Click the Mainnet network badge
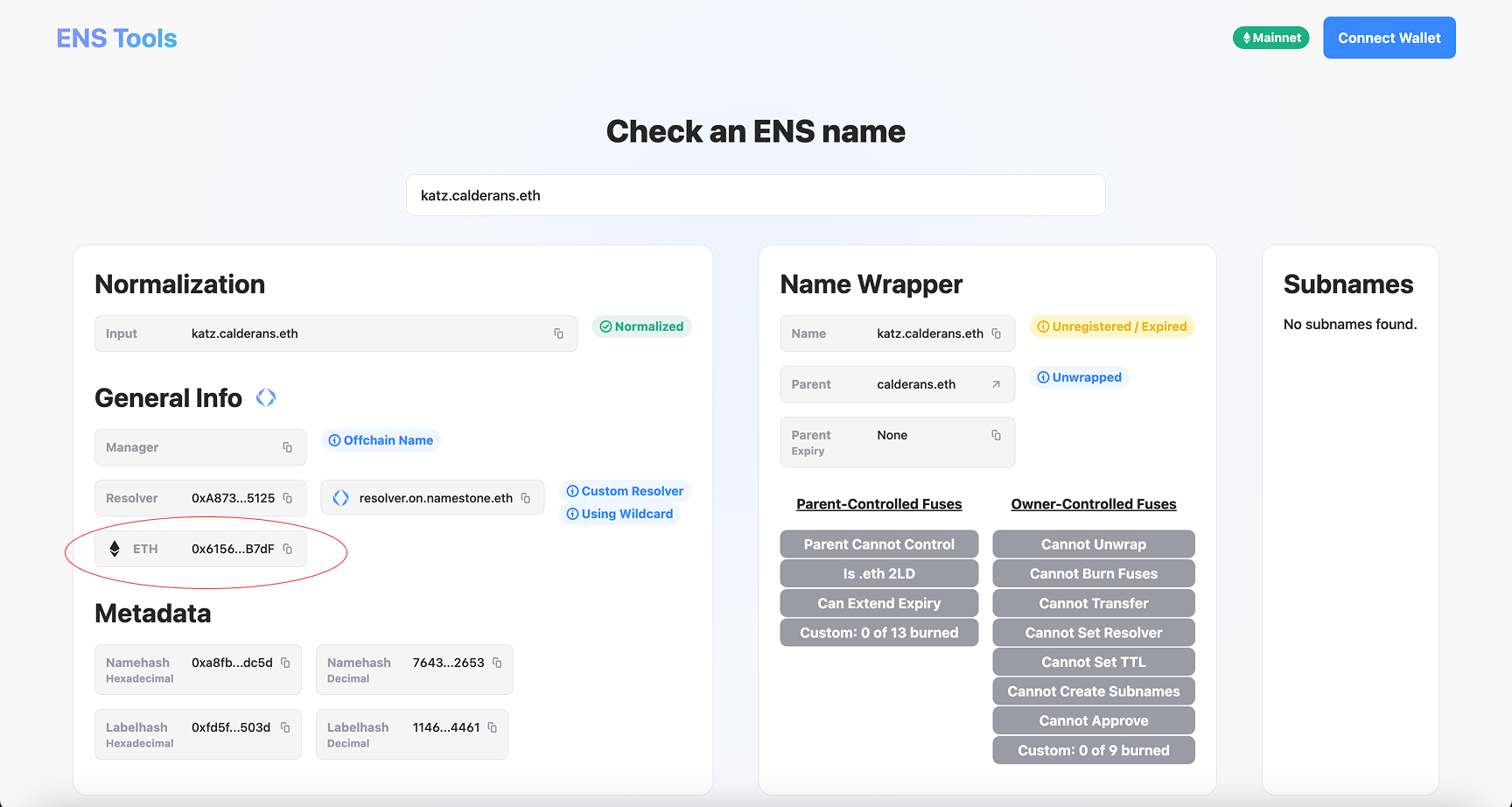1512x807 pixels. tap(1271, 38)
